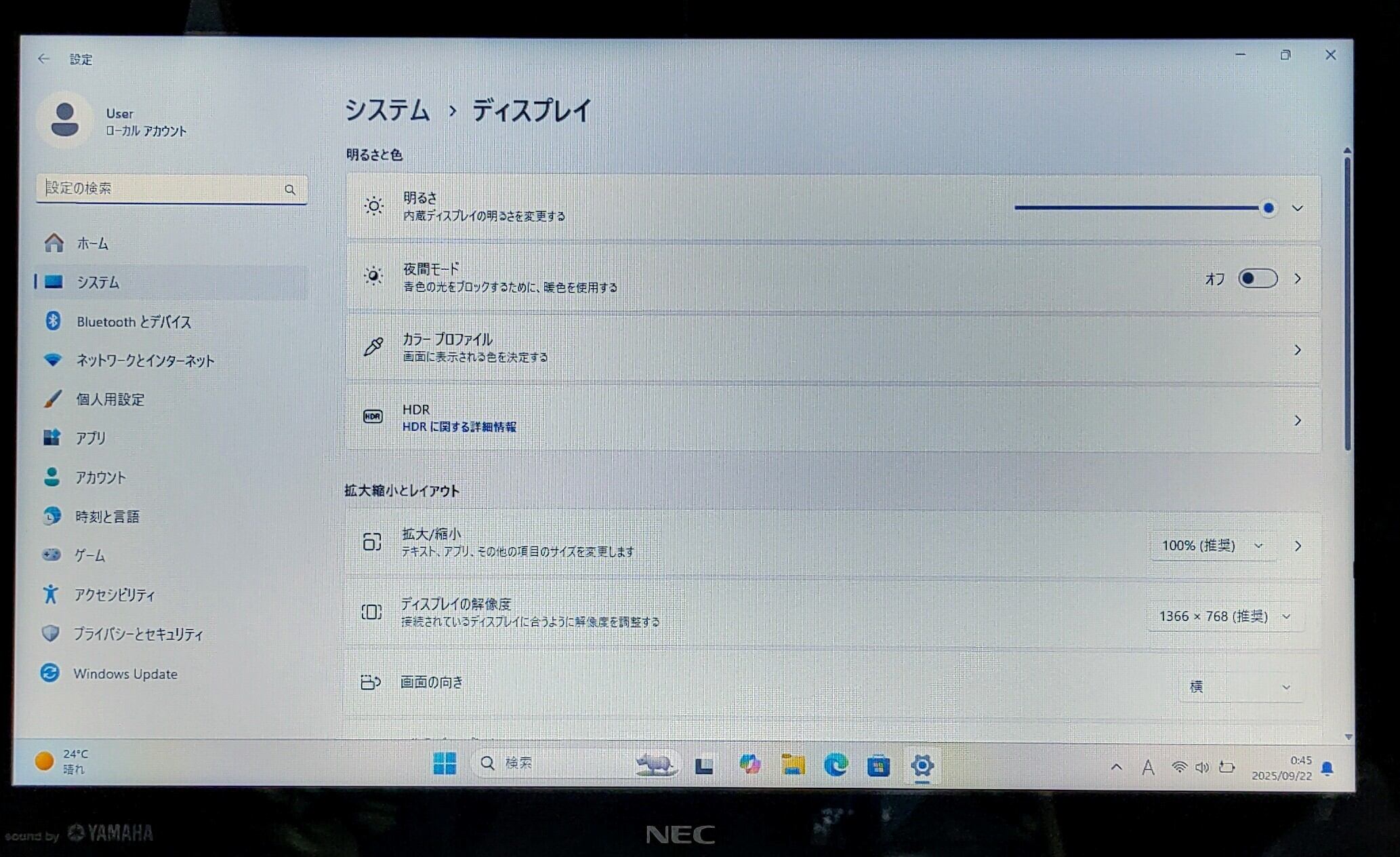Toggle the 夜間モード switch on
This screenshot has height=857, width=1400.
coord(1258,279)
